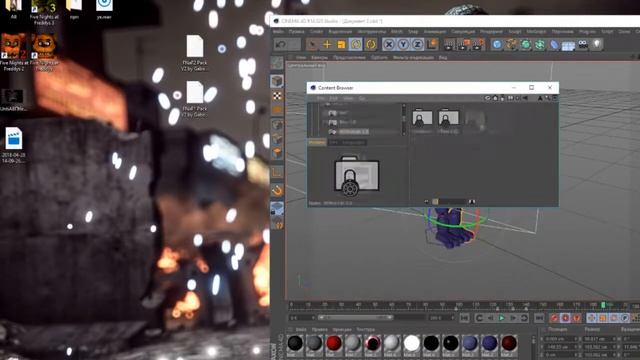
Task: Click the Play Forward button
Action: (502, 318)
